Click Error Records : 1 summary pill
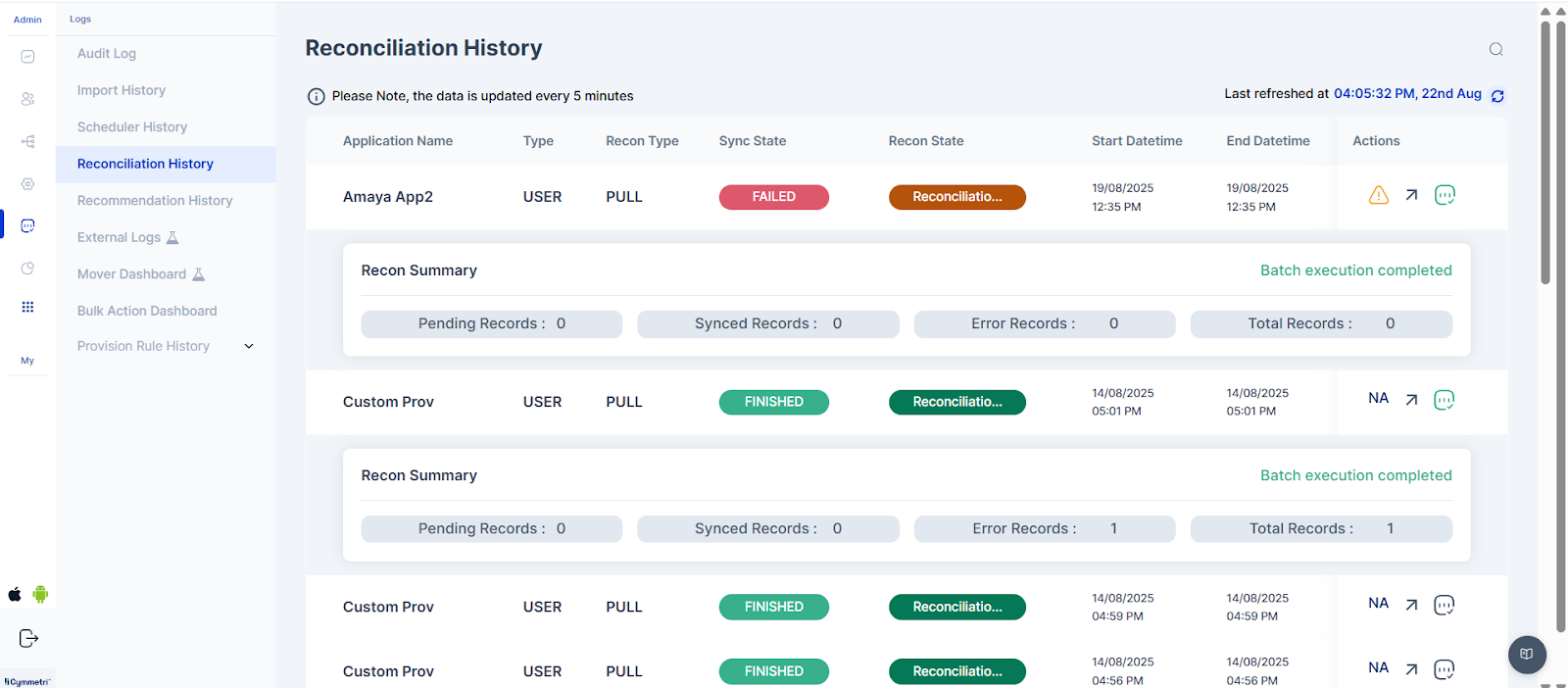1568x688 pixels. [1045, 529]
